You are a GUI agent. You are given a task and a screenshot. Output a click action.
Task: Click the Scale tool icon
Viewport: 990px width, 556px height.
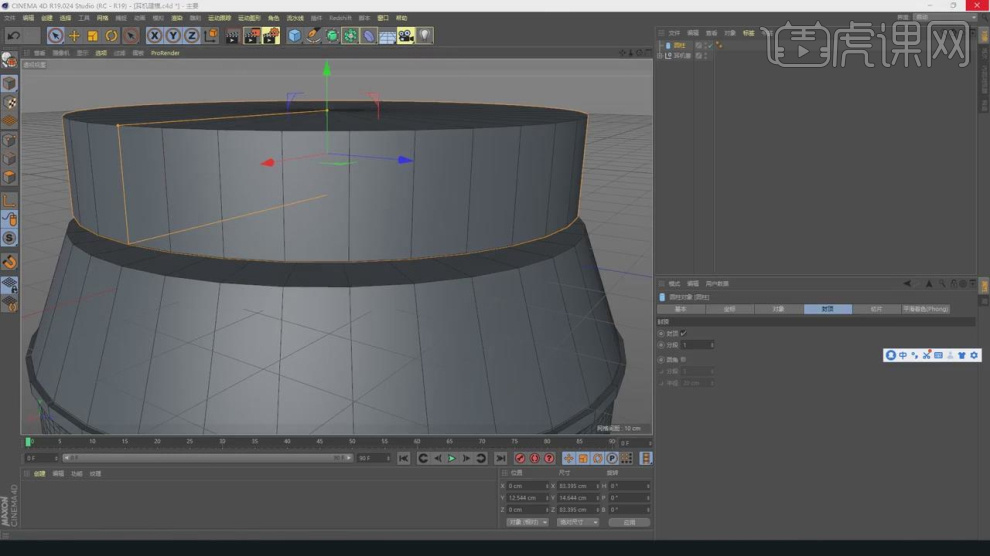(93, 36)
